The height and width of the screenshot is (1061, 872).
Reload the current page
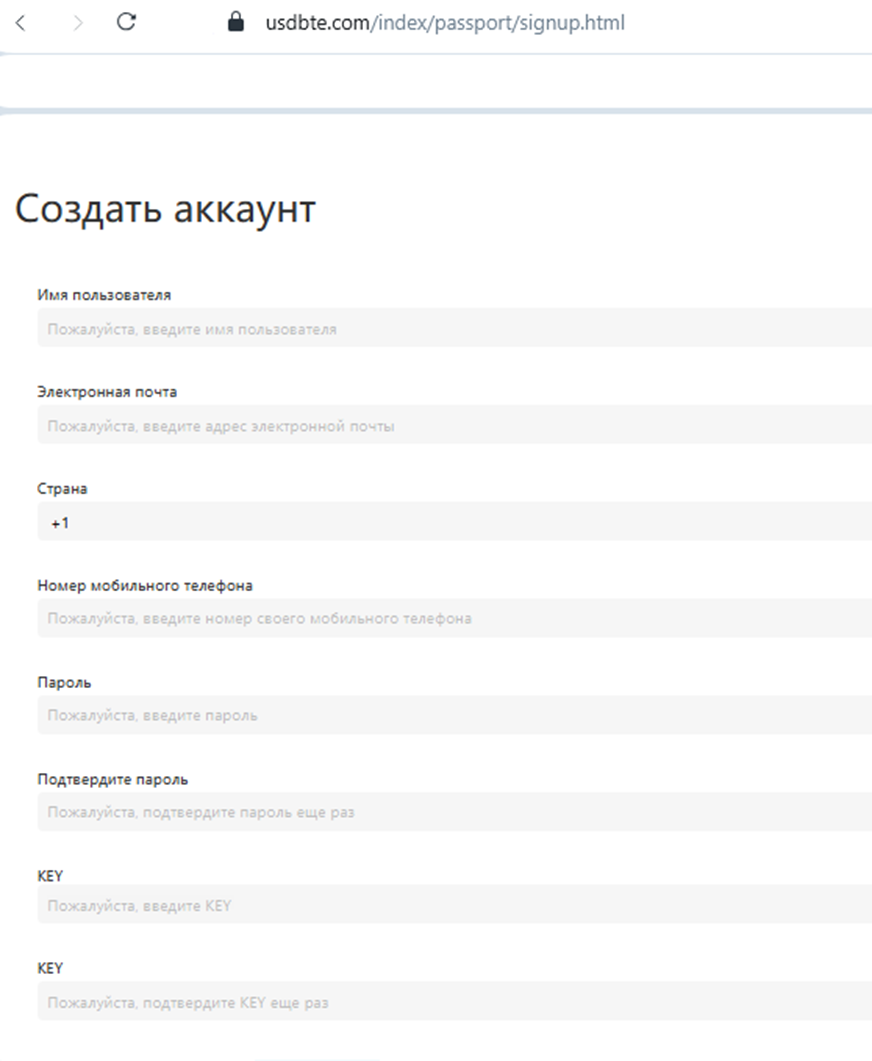point(126,22)
